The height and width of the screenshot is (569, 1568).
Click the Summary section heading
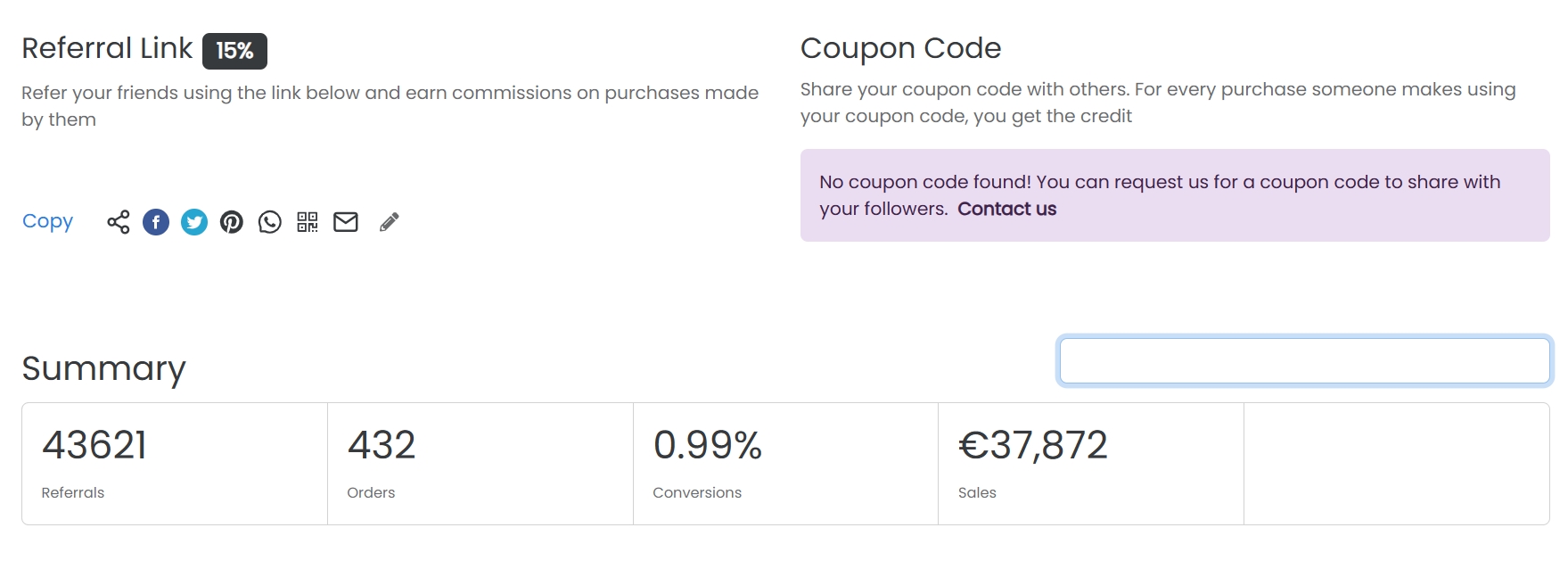103,368
